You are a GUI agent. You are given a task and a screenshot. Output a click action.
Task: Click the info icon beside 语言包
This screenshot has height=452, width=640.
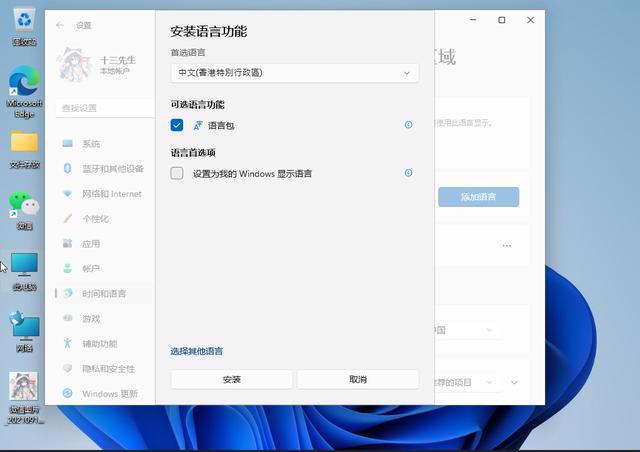tap(408, 125)
